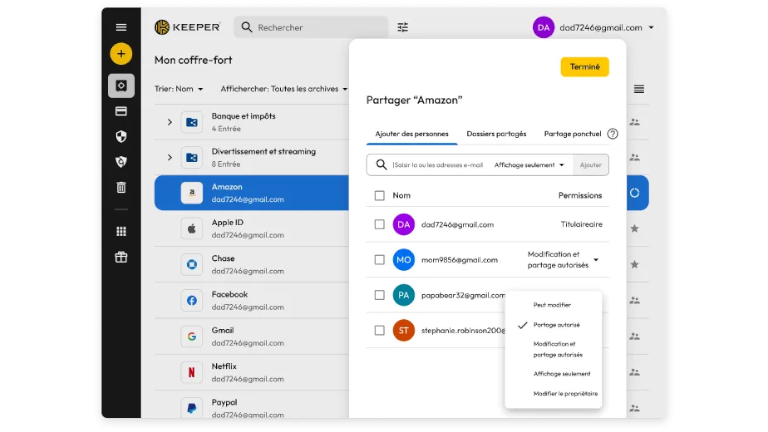Select Peut modifier from permissions menu
Screen dimensions: 768x432
pos(552,305)
